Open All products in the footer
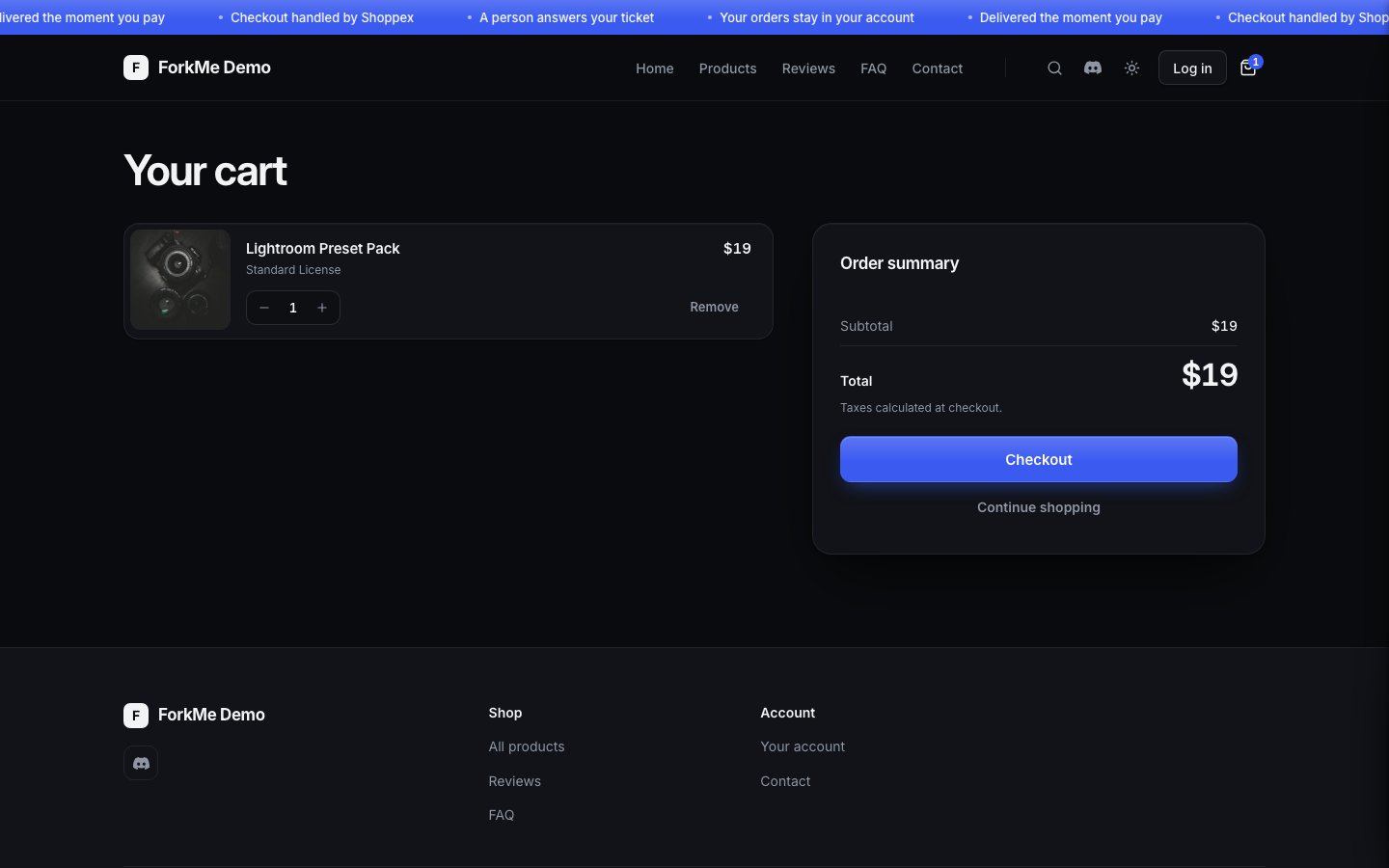 tap(527, 746)
